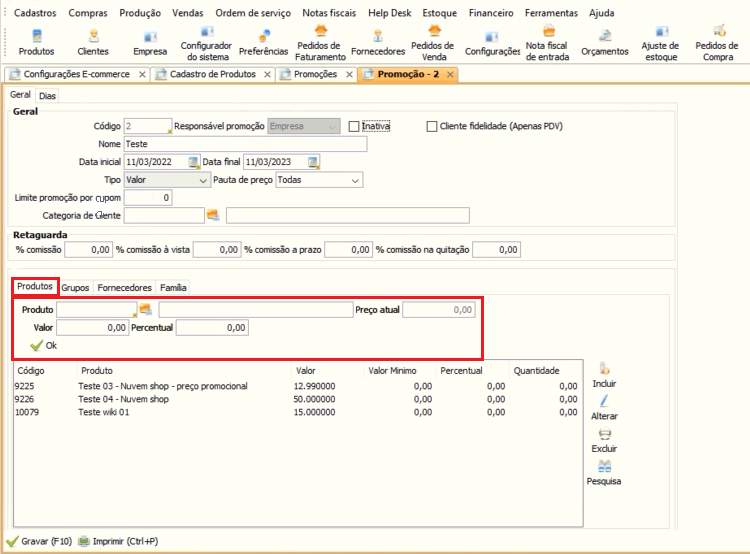Click the Limite promoção por cupom field
This screenshot has width=750, height=554.
(148, 198)
